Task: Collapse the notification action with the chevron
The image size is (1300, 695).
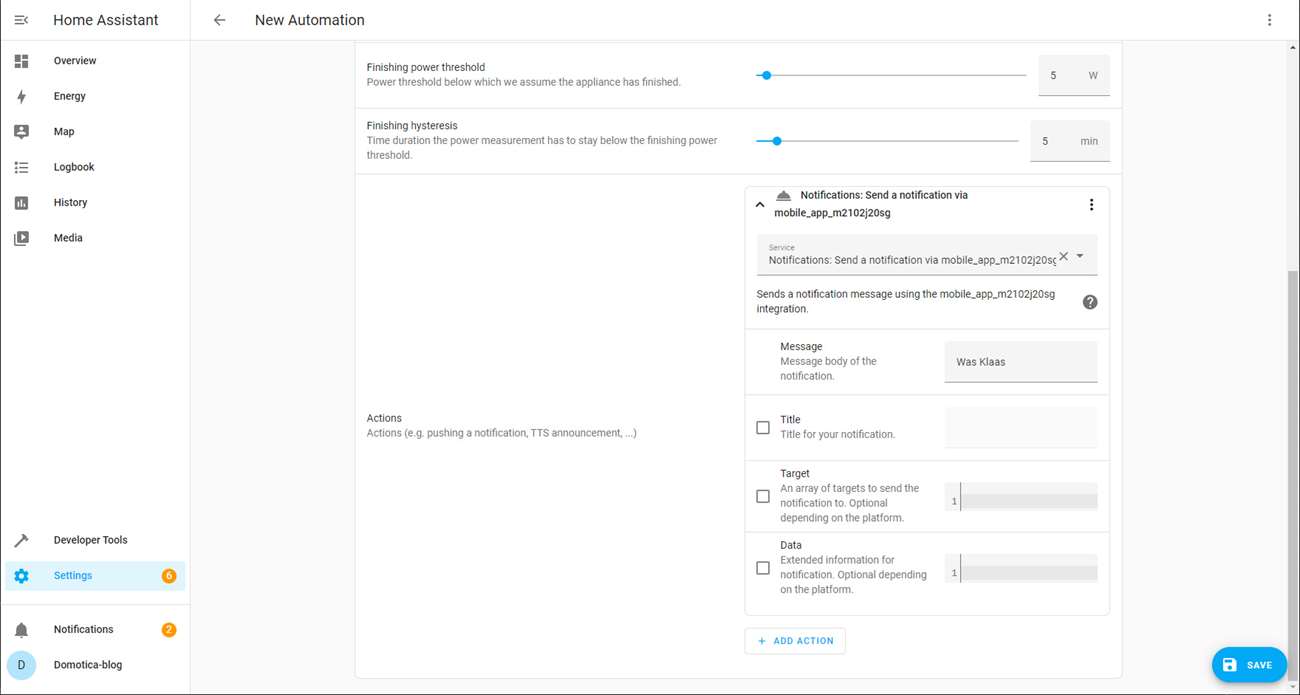Action: pyautogui.click(x=760, y=205)
